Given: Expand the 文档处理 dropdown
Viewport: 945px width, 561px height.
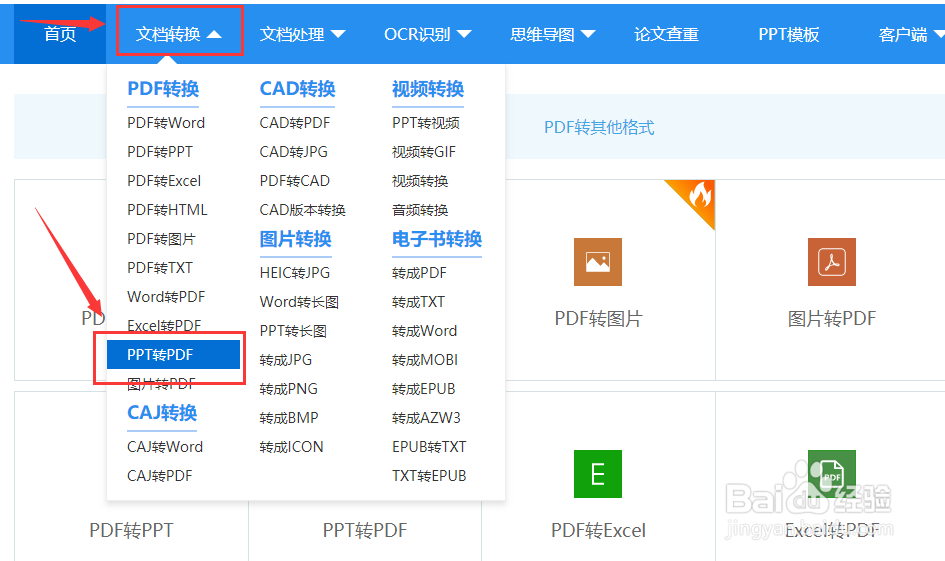Looking at the screenshot, I should pyautogui.click(x=302, y=34).
